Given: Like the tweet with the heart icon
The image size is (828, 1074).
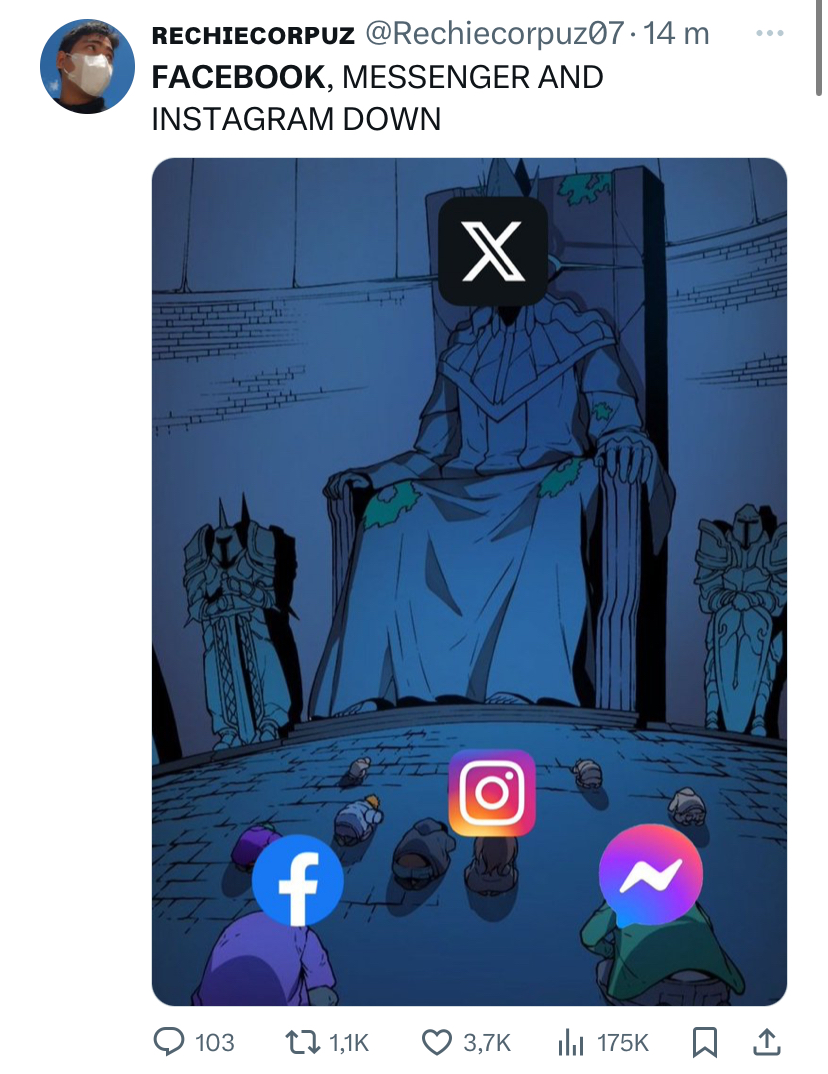Looking at the screenshot, I should click(x=436, y=1042).
